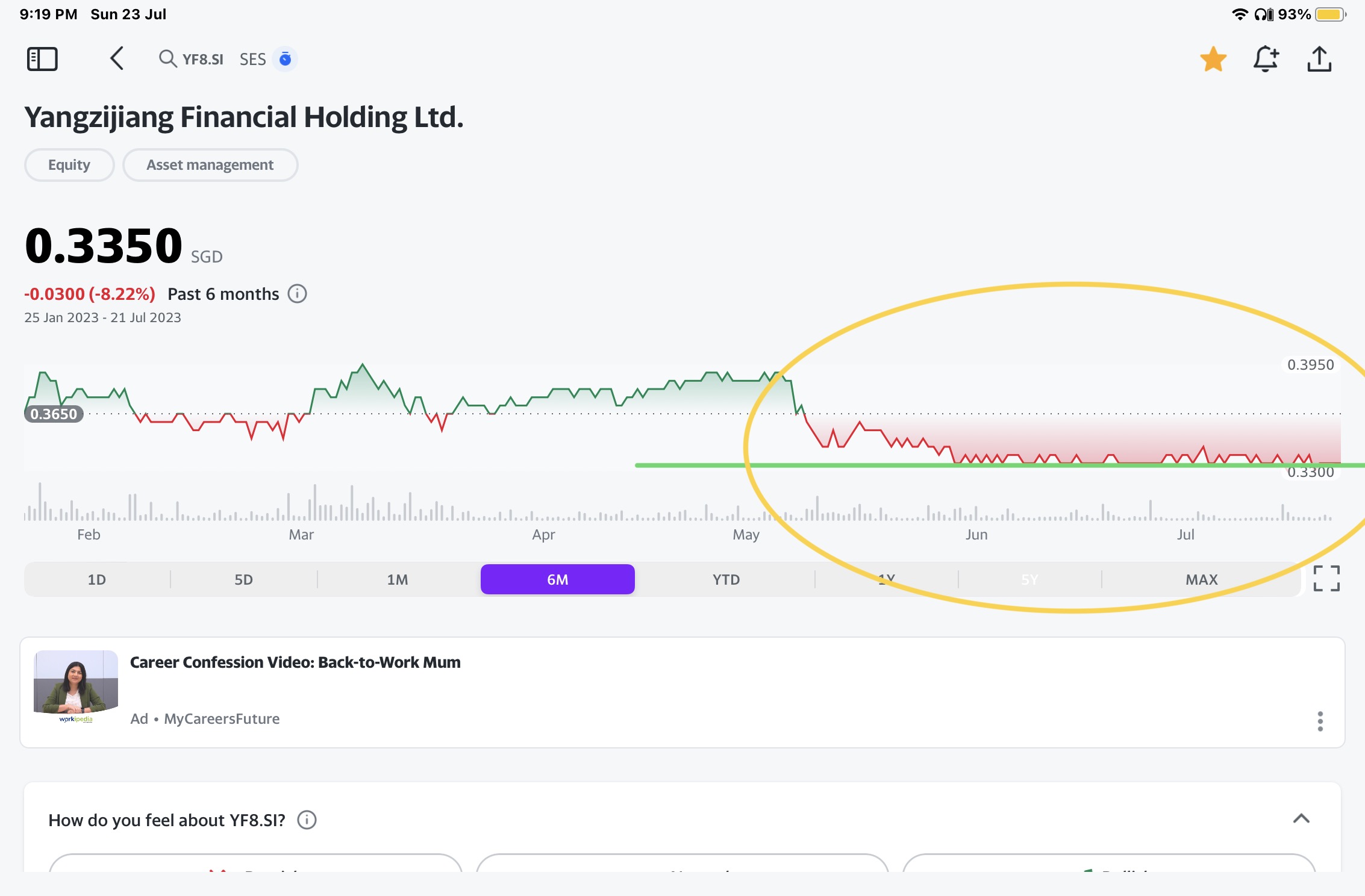This screenshot has height=896, width=1365.
Task: Open the share sheet icon
Action: coord(1319,59)
